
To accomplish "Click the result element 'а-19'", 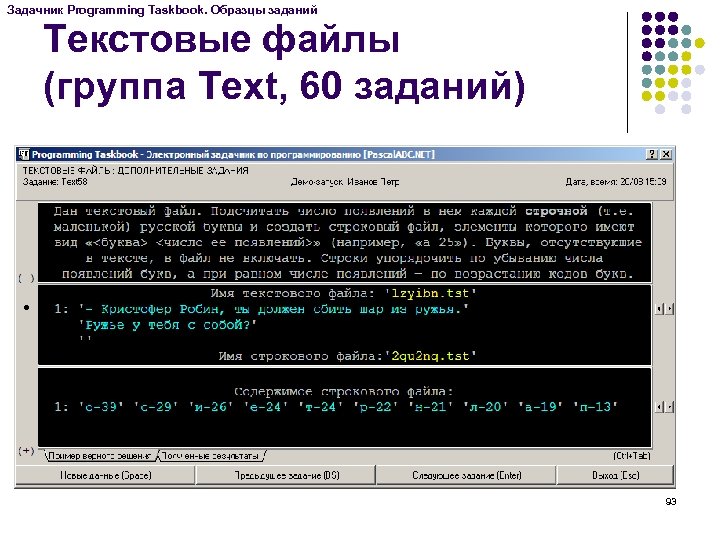I will [x=540, y=407].
